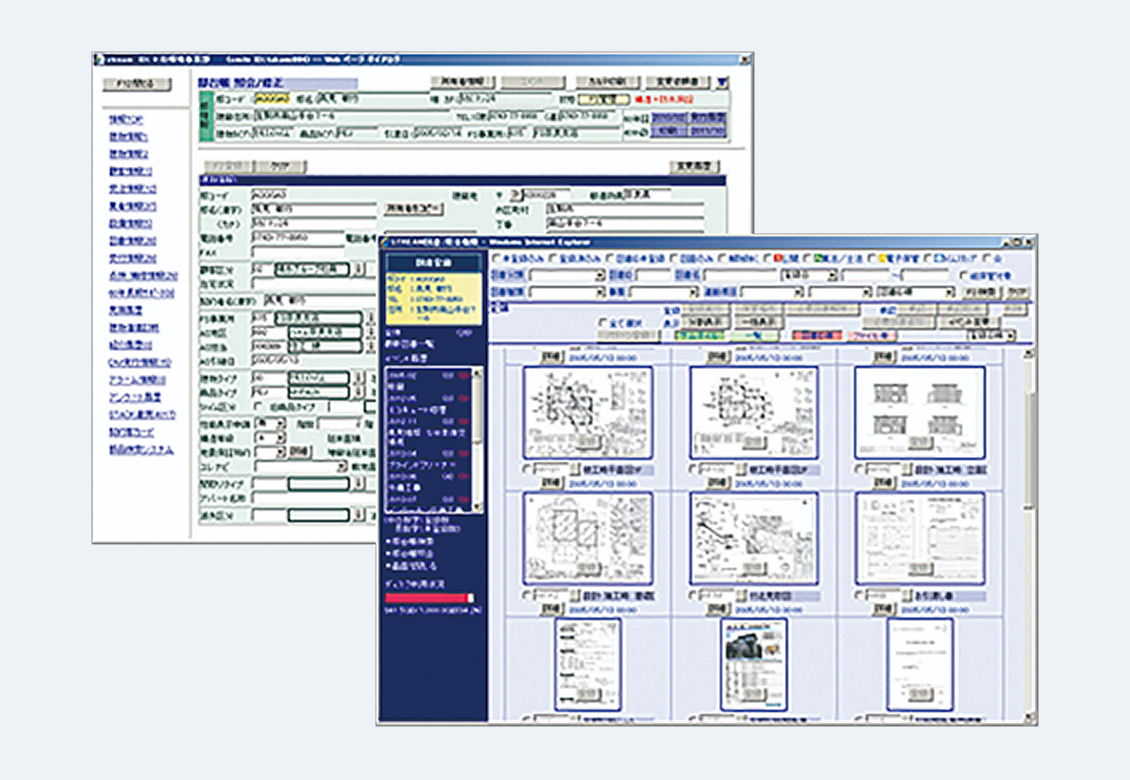Viewport: 1130px width, 780px height.
Task: Open the second dropdown in the second filter row
Action: [664, 292]
